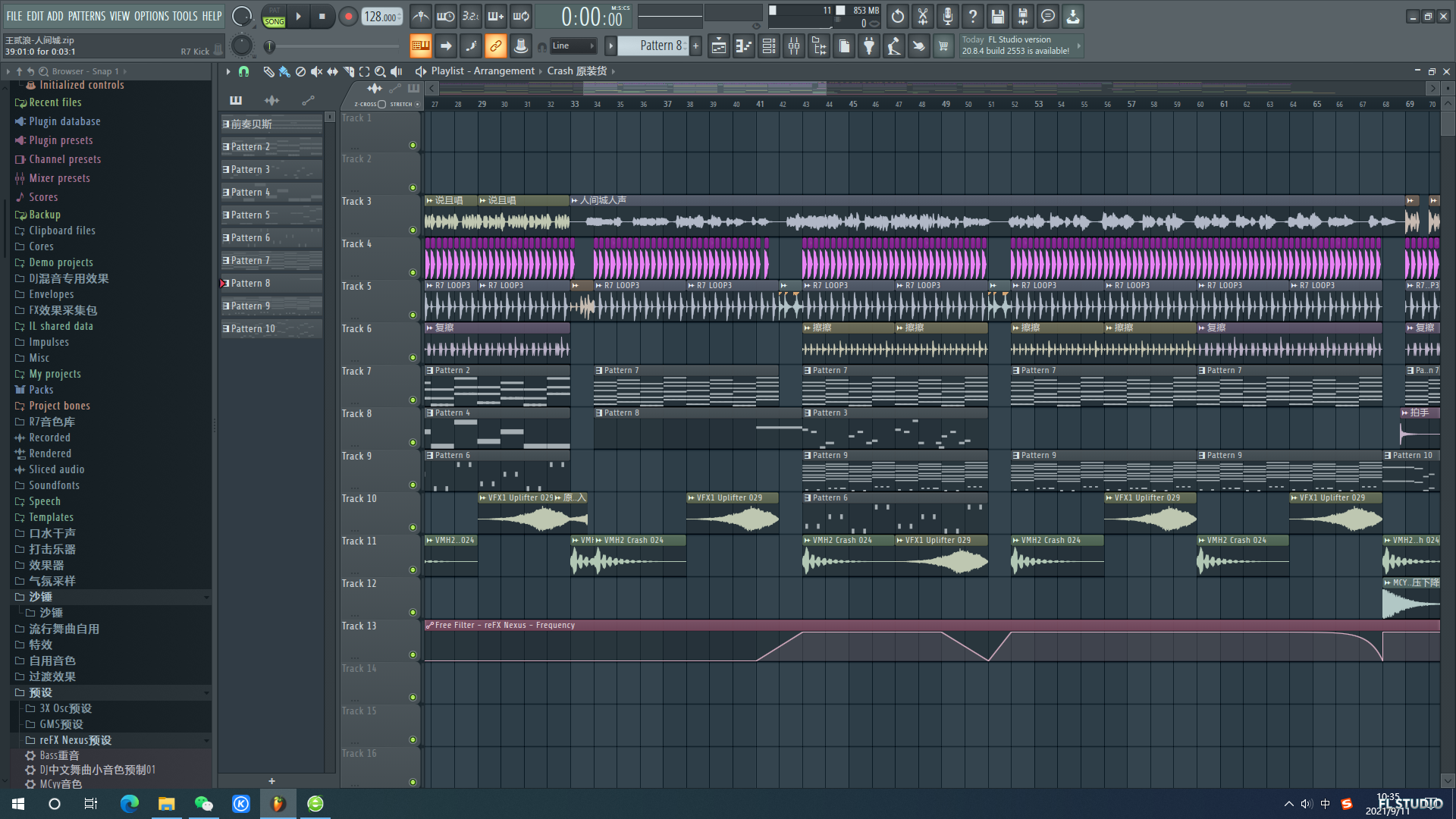Open the pattern menu arrow left of Pattern 8
Image resolution: width=1456 pixels, height=819 pixels.
610,46
